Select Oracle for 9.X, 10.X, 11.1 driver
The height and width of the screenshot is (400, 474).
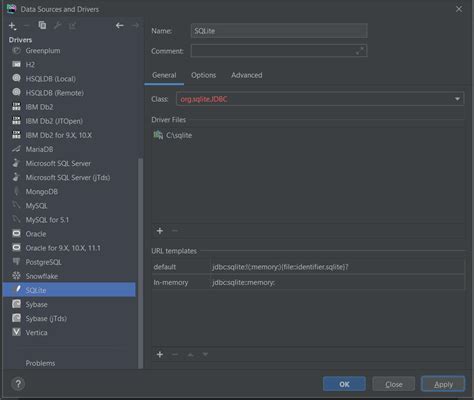pyautogui.click(x=69, y=248)
